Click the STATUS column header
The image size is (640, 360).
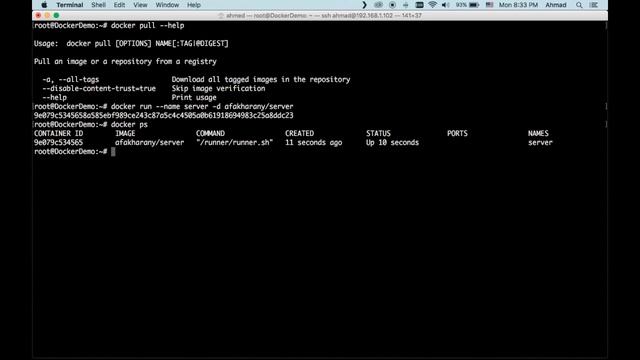(x=378, y=133)
